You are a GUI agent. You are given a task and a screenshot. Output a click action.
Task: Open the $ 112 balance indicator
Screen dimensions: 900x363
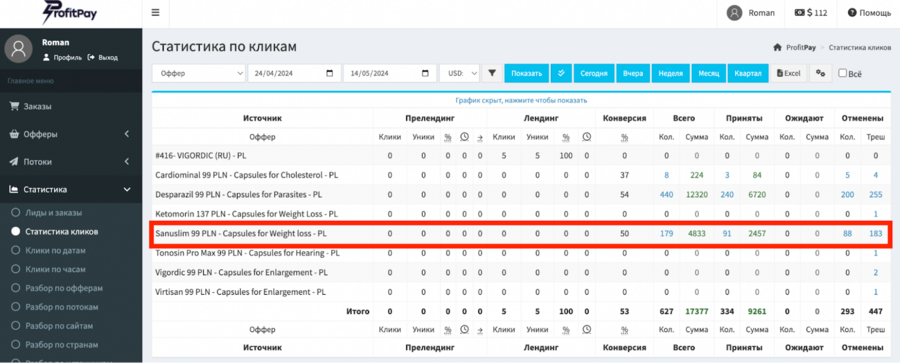coord(811,13)
